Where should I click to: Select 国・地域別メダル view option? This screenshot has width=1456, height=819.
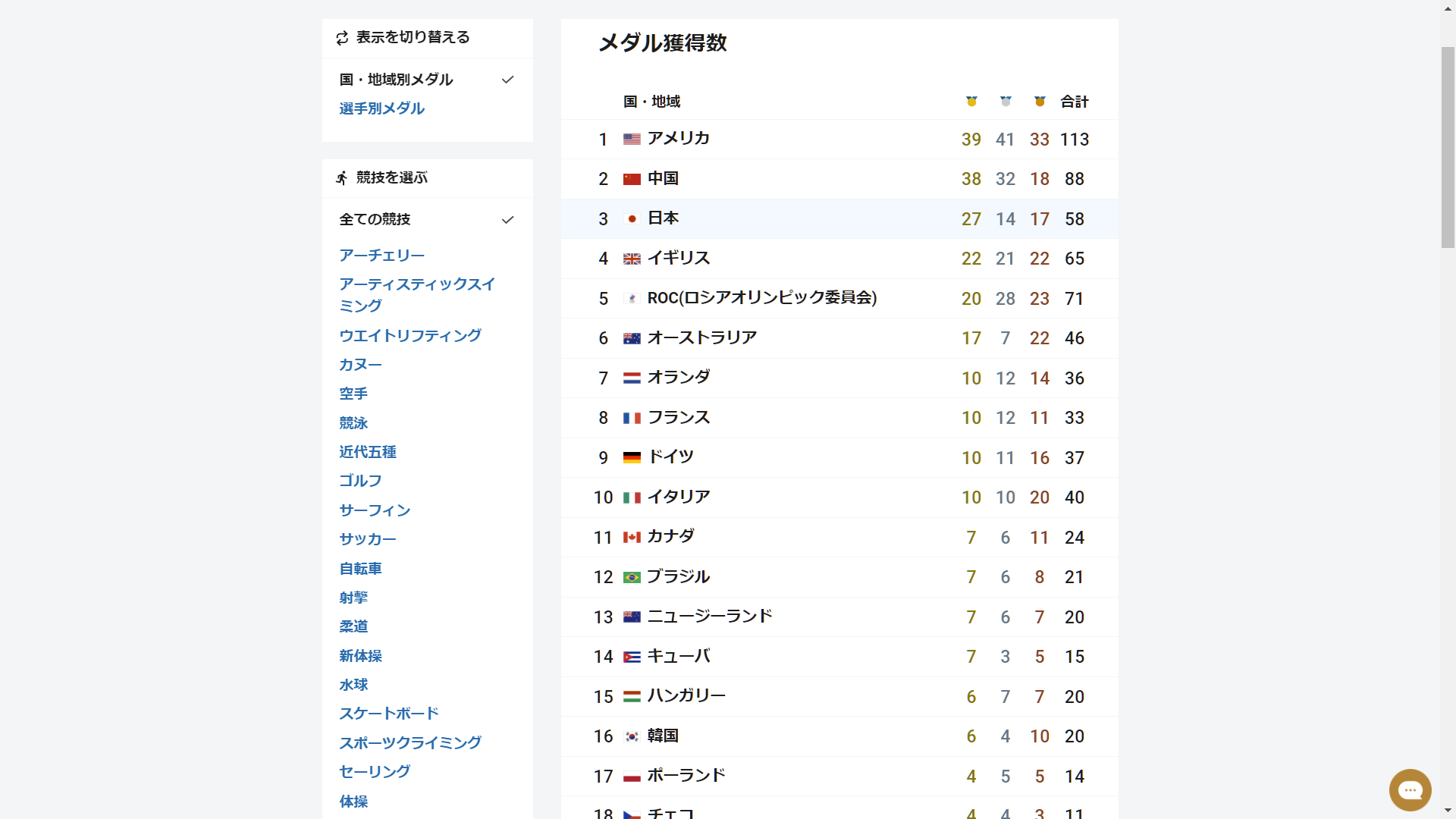click(x=396, y=80)
